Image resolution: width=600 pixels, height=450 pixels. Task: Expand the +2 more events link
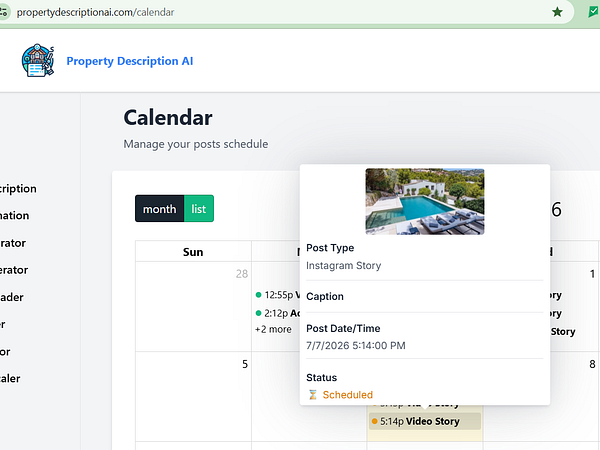(x=273, y=329)
